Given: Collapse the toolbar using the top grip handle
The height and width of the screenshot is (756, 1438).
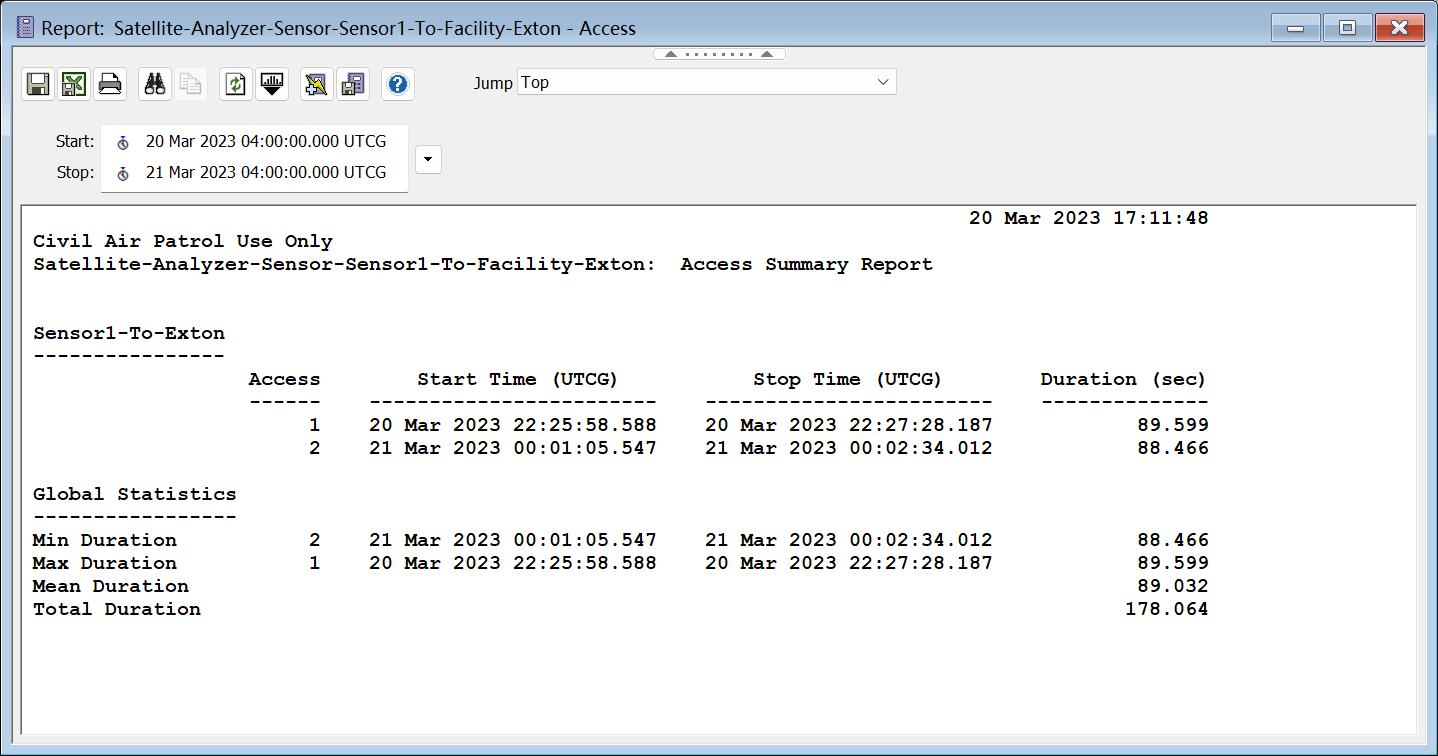Looking at the screenshot, I should [719, 54].
